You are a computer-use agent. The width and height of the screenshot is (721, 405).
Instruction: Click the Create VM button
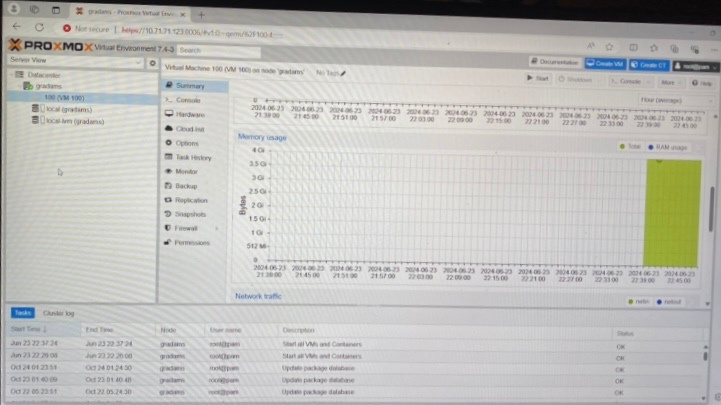(x=605, y=63)
